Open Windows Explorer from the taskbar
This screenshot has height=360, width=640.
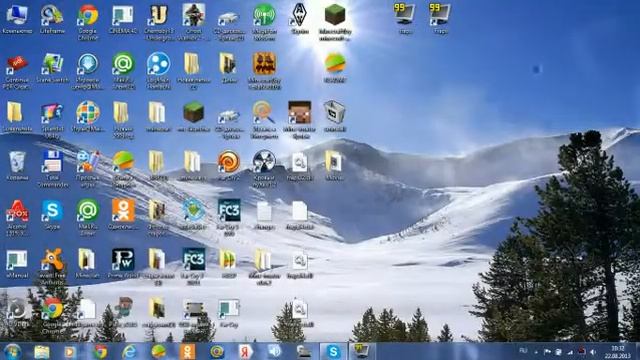(x=42, y=351)
